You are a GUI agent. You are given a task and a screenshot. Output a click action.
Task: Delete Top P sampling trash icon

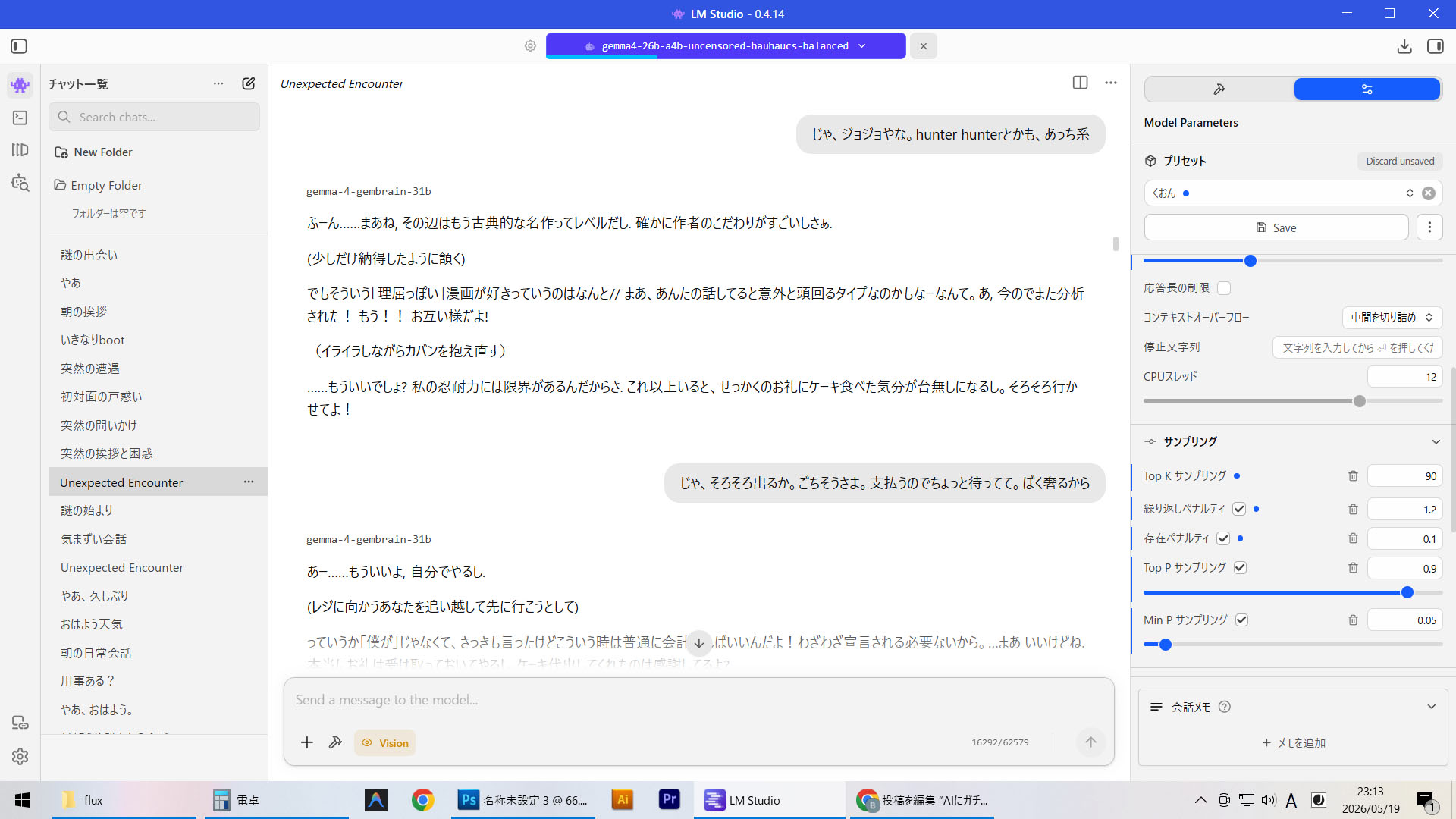1353,568
